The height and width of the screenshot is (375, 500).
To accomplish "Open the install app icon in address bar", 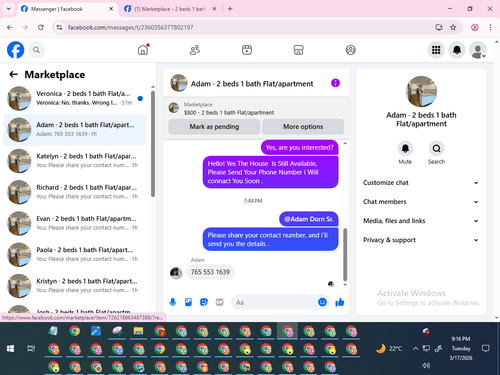I will 439,27.
